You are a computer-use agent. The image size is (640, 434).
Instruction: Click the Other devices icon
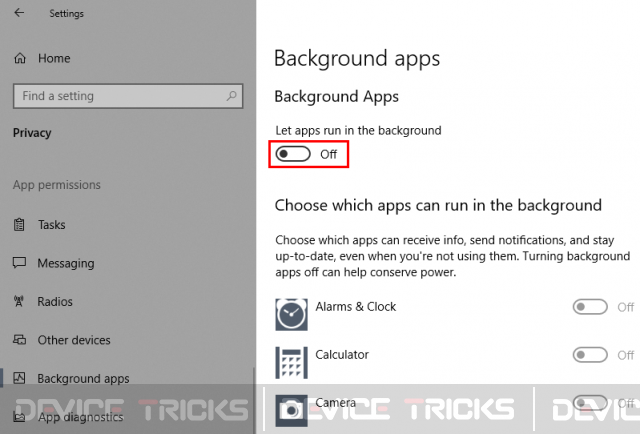pyautogui.click(x=19, y=340)
